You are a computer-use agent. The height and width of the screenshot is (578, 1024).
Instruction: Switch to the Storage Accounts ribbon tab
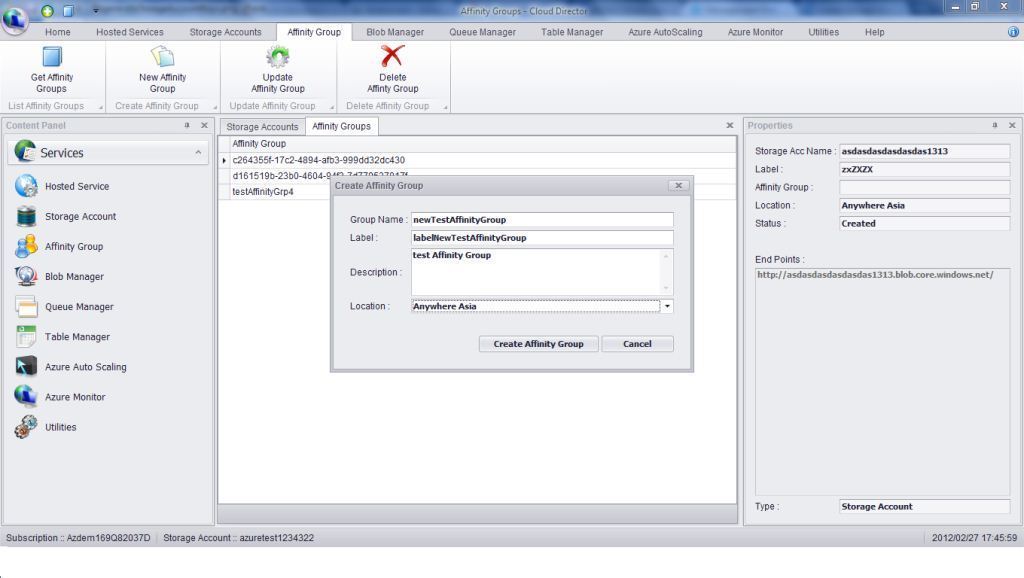click(x=225, y=32)
